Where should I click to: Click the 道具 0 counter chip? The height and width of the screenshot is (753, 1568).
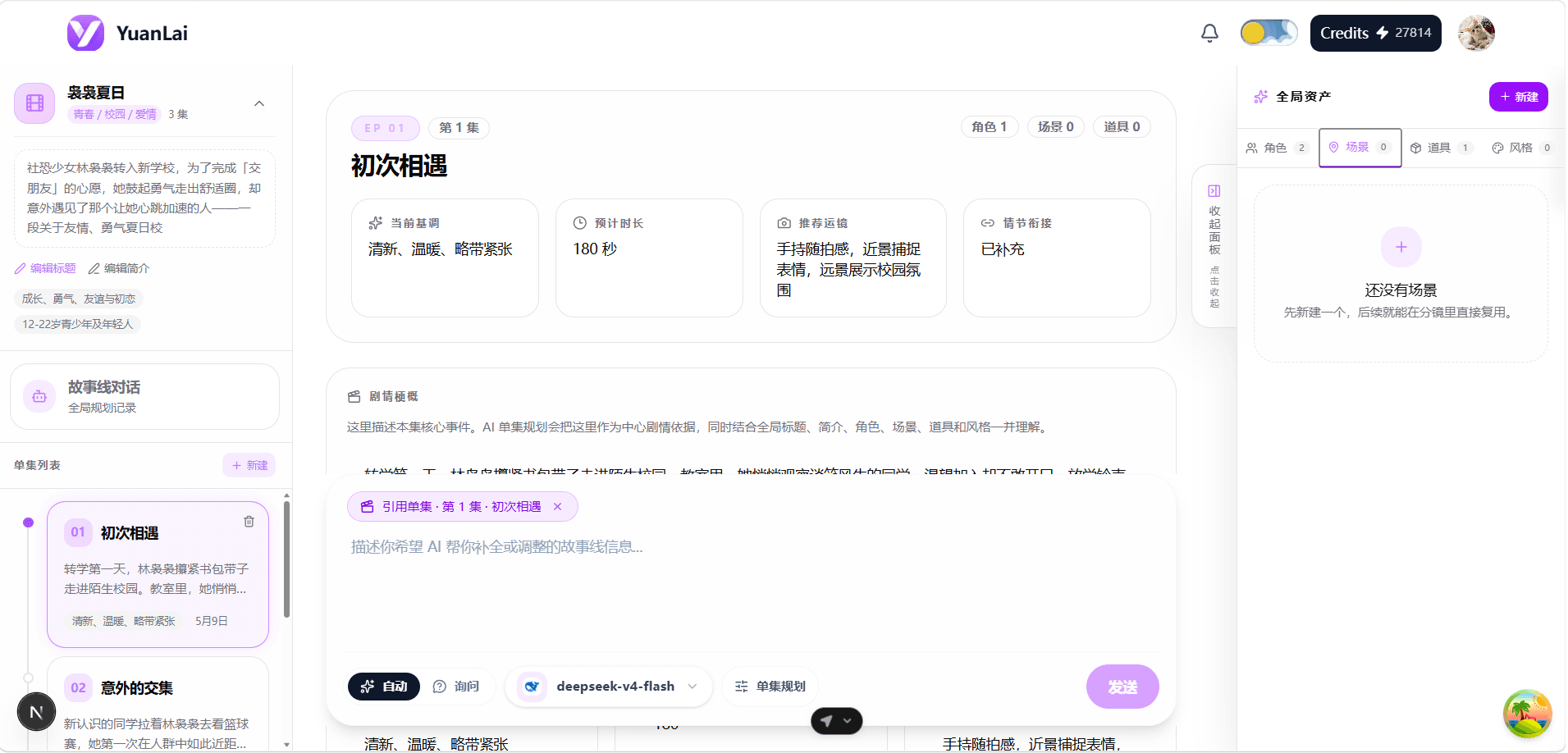point(1122,127)
